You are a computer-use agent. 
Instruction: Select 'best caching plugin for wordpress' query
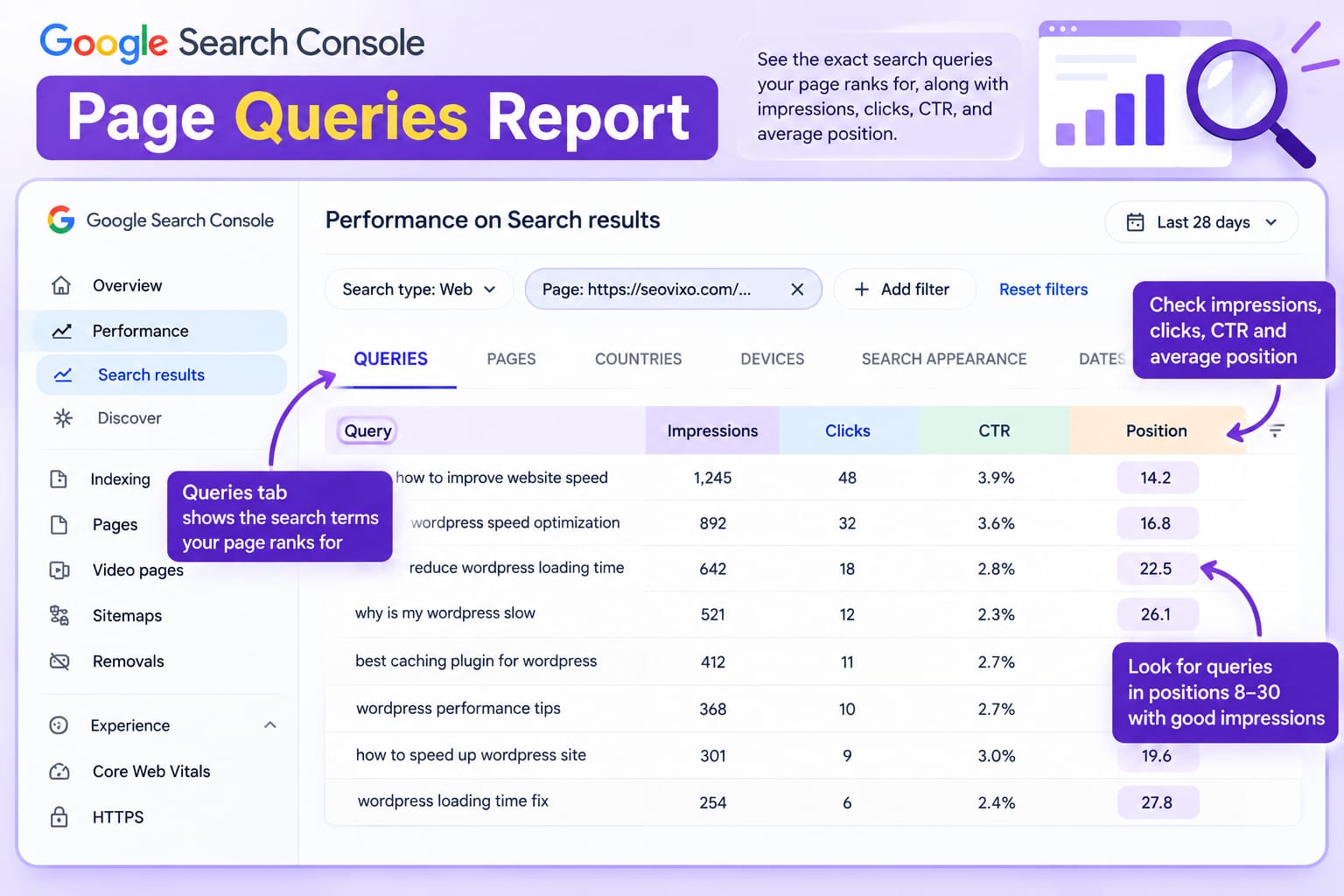click(x=476, y=661)
